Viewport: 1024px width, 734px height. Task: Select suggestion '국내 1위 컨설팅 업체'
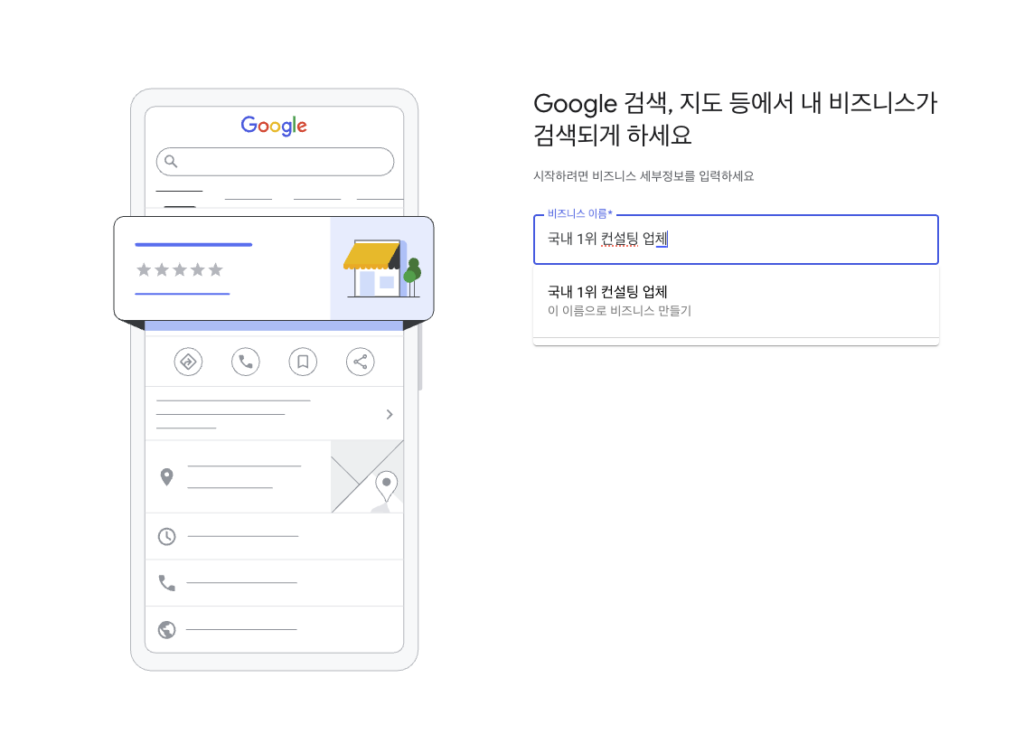tap(607, 292)
